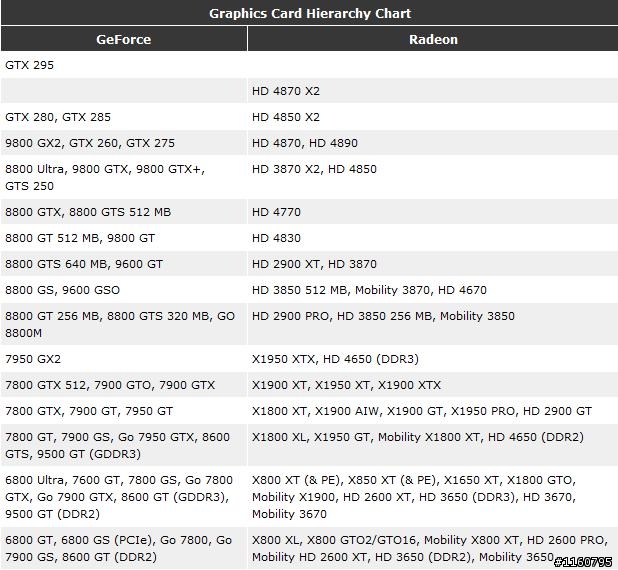Select the 6800 Ultra, 7600 GT cell
618x570 pixels.
[x=124, y=497]
